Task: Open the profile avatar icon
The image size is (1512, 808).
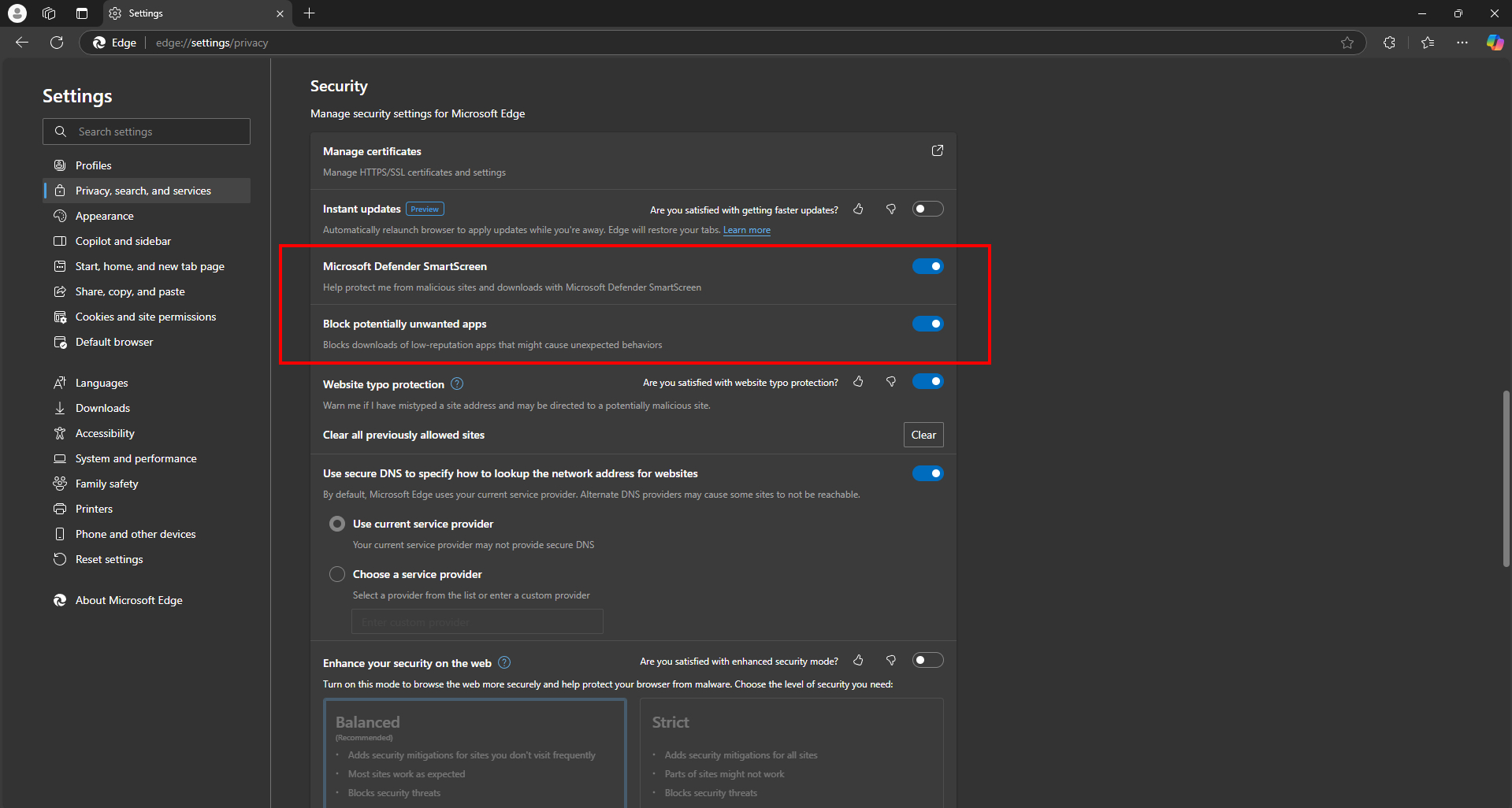Action: (x=17, y=13)
